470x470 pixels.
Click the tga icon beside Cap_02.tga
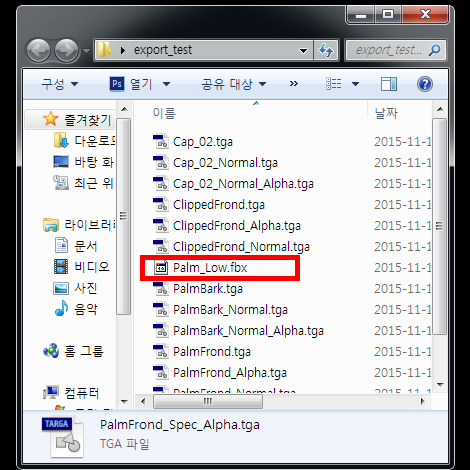161,141
